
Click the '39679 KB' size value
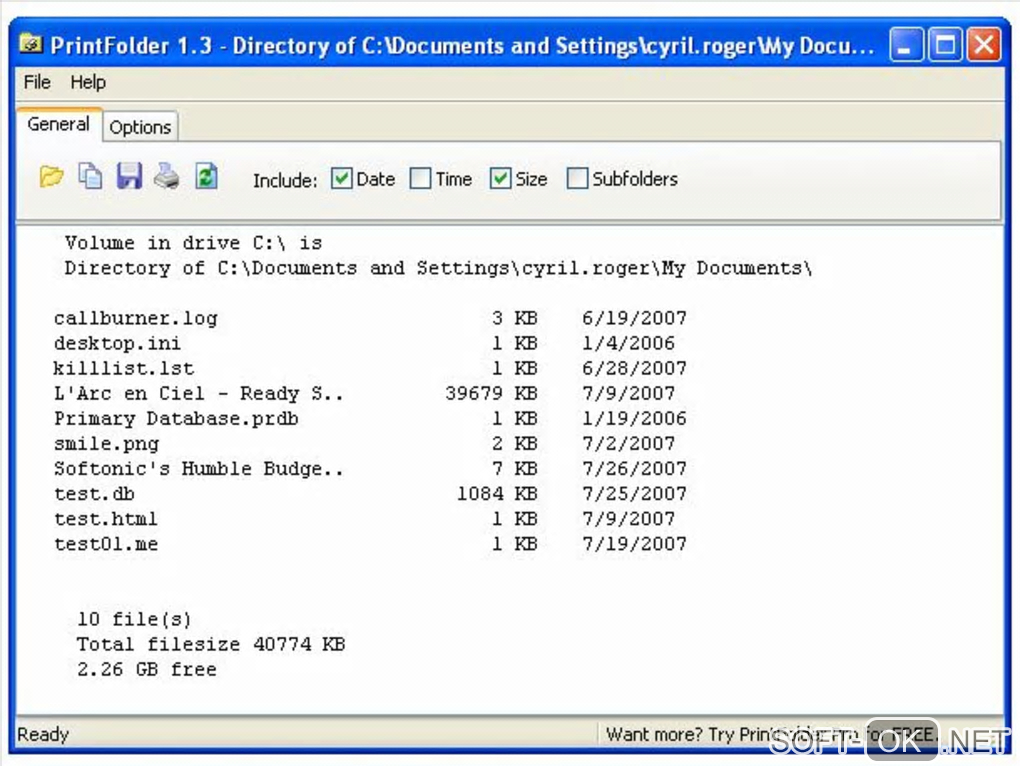[491, 393]
